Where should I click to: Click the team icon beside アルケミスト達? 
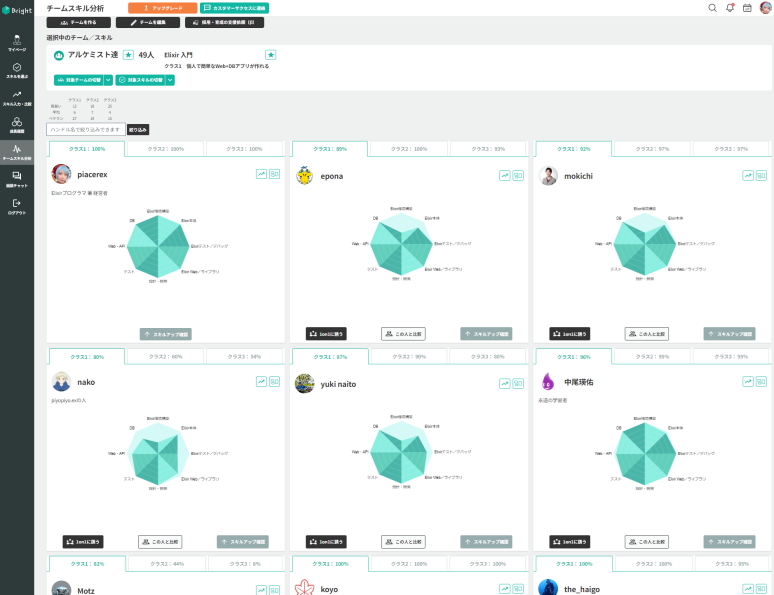(x=59, y=55)
